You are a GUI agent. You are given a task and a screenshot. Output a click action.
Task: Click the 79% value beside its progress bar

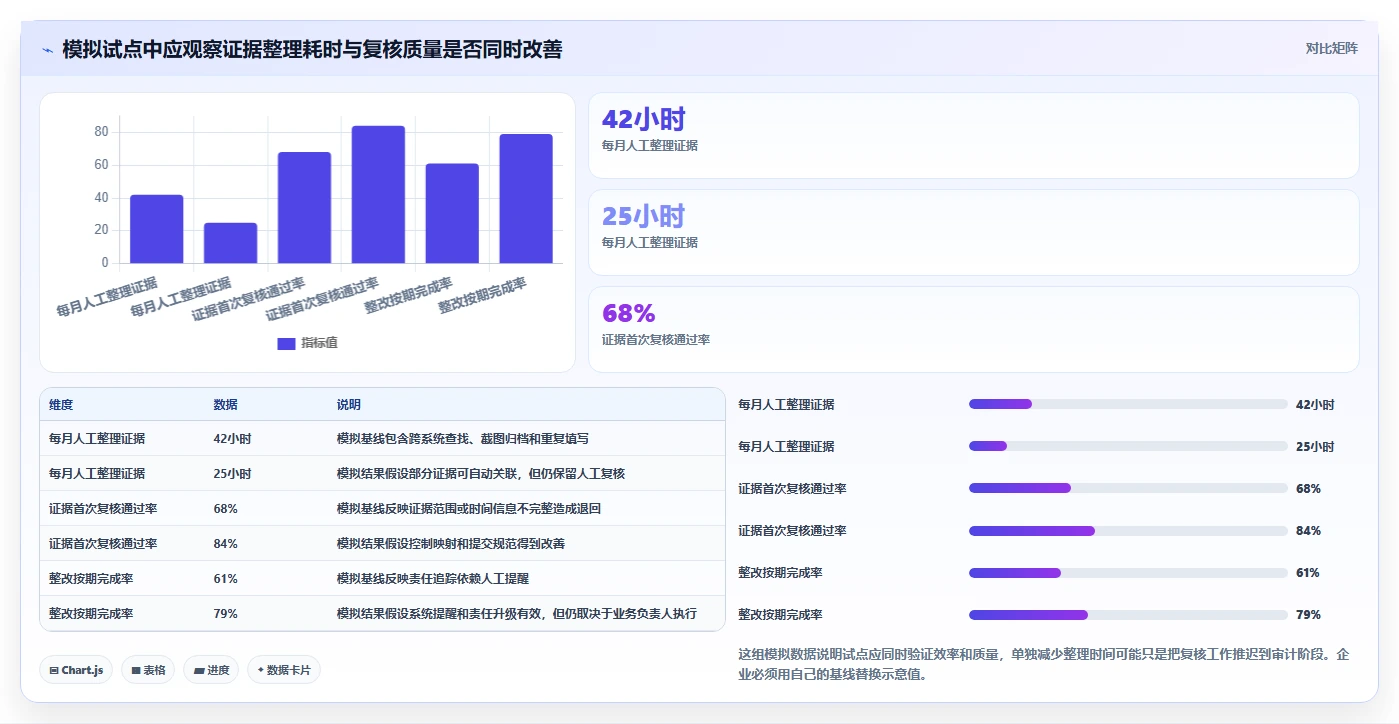tap(1308, 615)
